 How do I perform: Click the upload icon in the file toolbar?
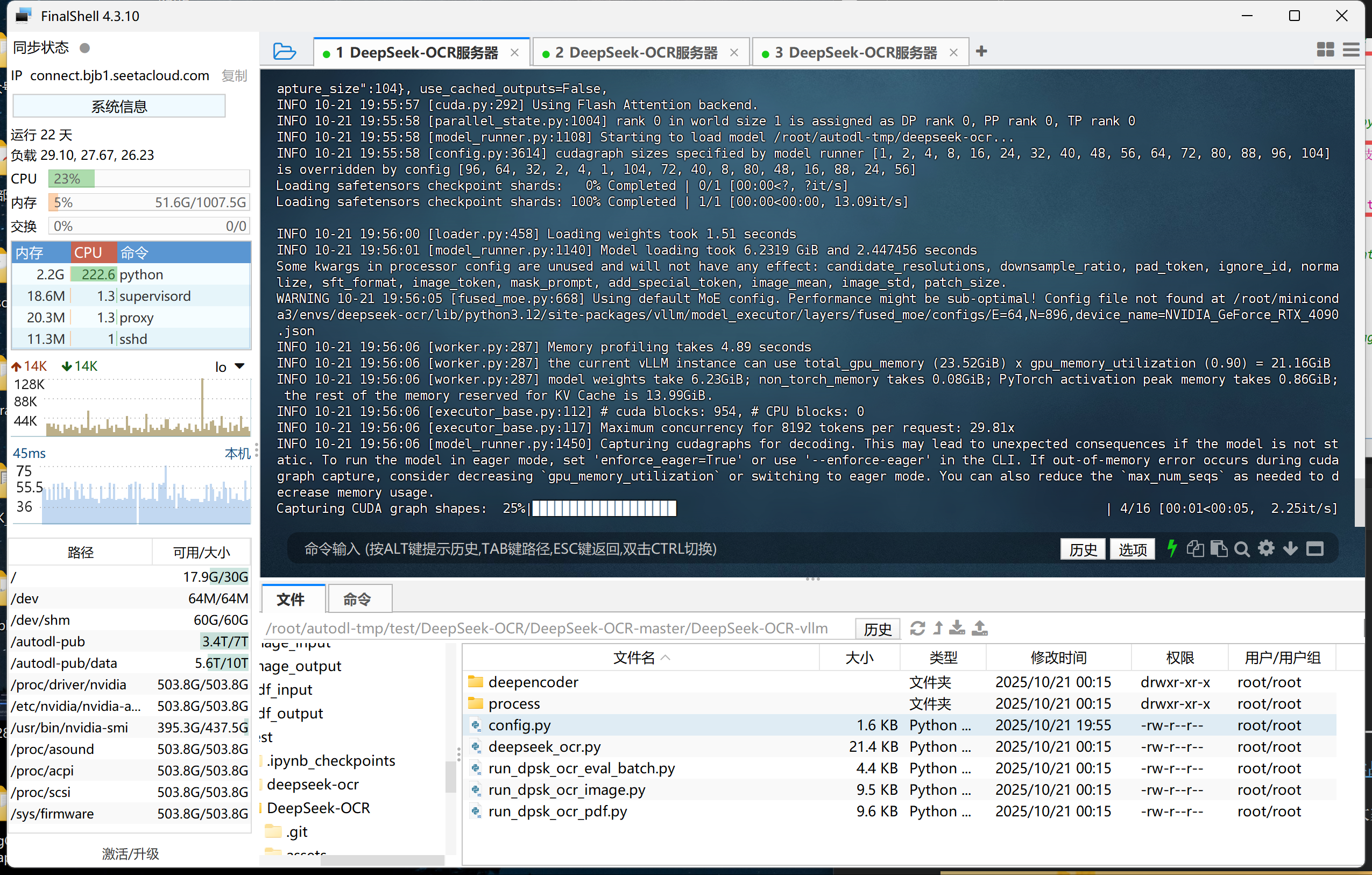coord(980,628)
